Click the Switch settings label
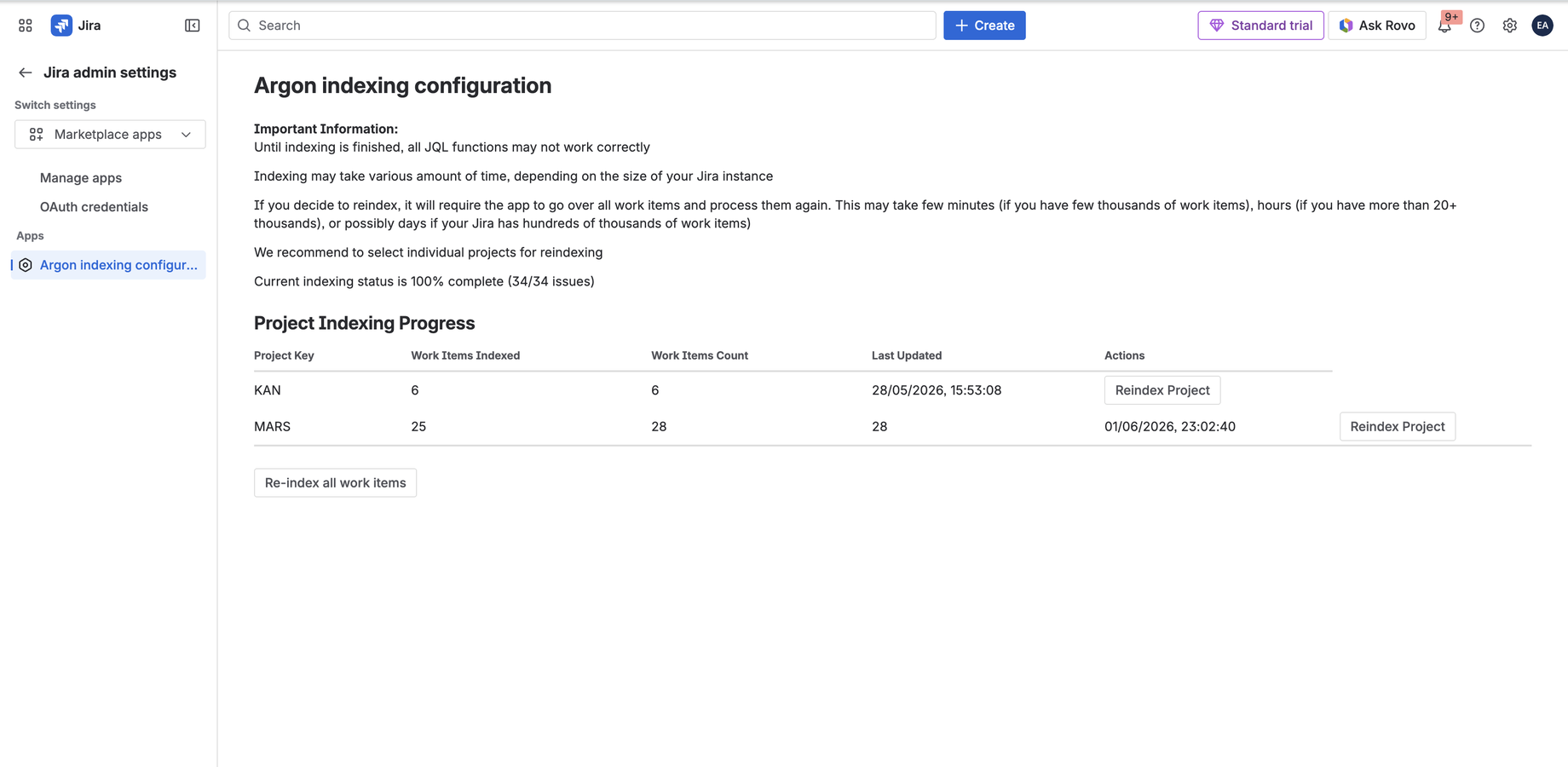 55,106
